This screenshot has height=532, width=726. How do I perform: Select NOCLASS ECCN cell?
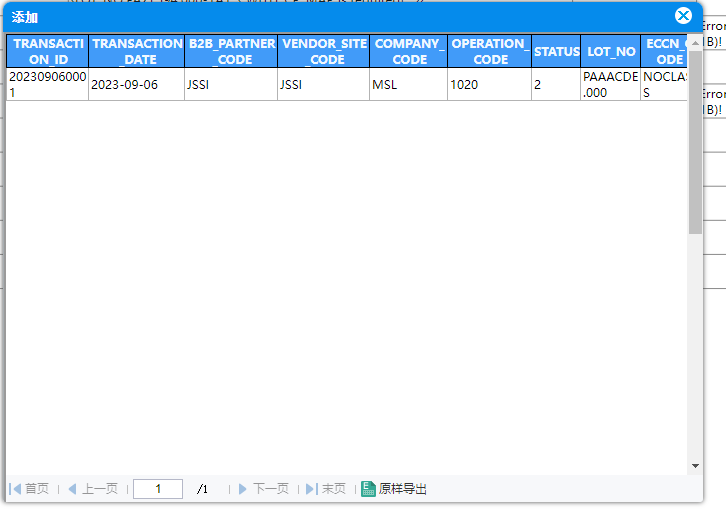664,84
